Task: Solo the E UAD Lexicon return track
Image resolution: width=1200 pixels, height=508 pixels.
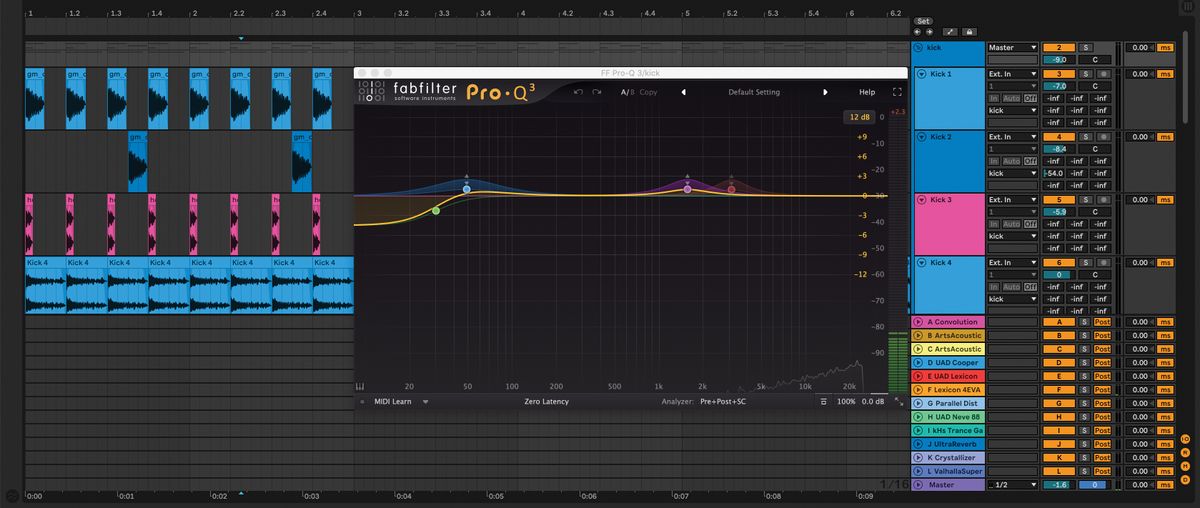Action: [1086, 376]
